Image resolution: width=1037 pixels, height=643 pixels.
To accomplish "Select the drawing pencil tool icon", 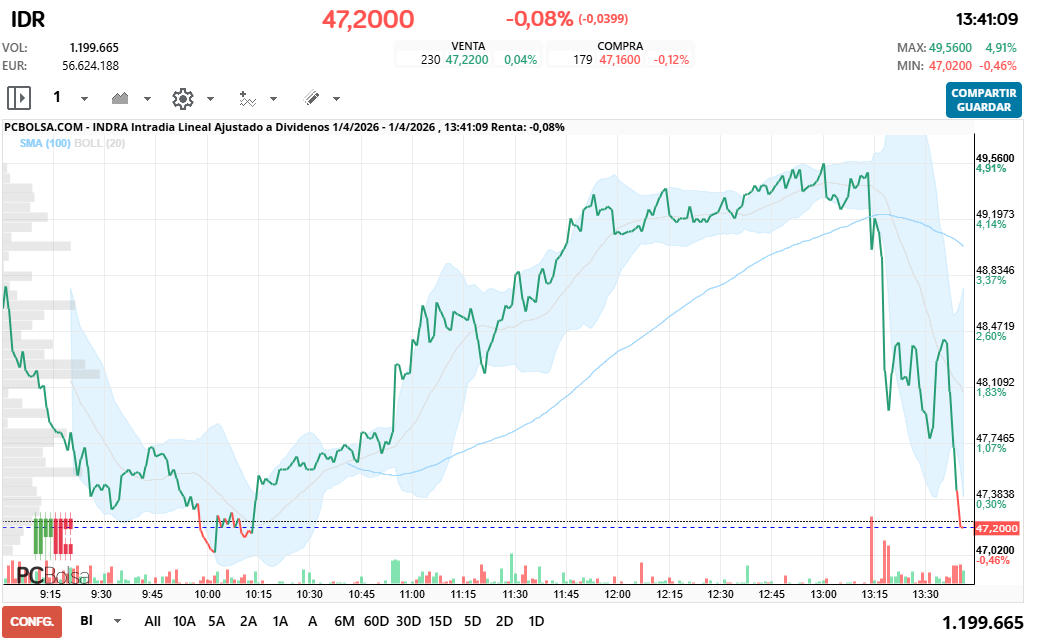I will (x=311, y=98).
